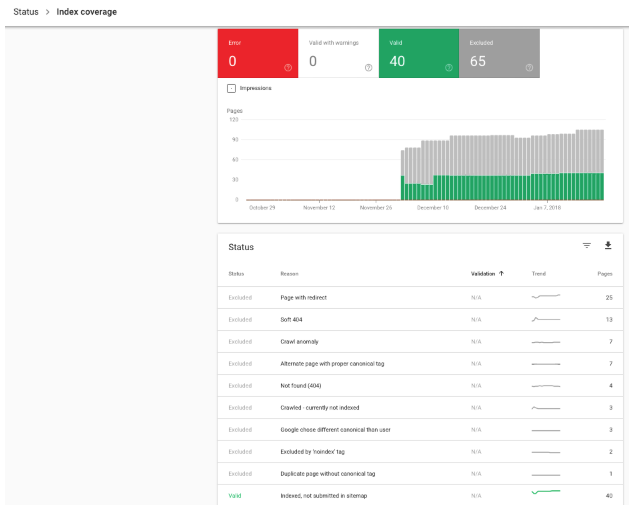Viewport: 632px width, 514px height.
Task: Toggle the Impressions checkbox
Action: pos(232,88)
